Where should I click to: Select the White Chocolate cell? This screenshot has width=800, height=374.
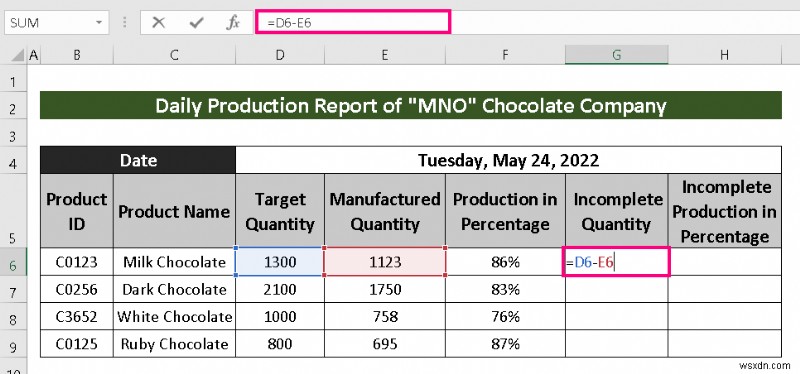click(174, 316)
